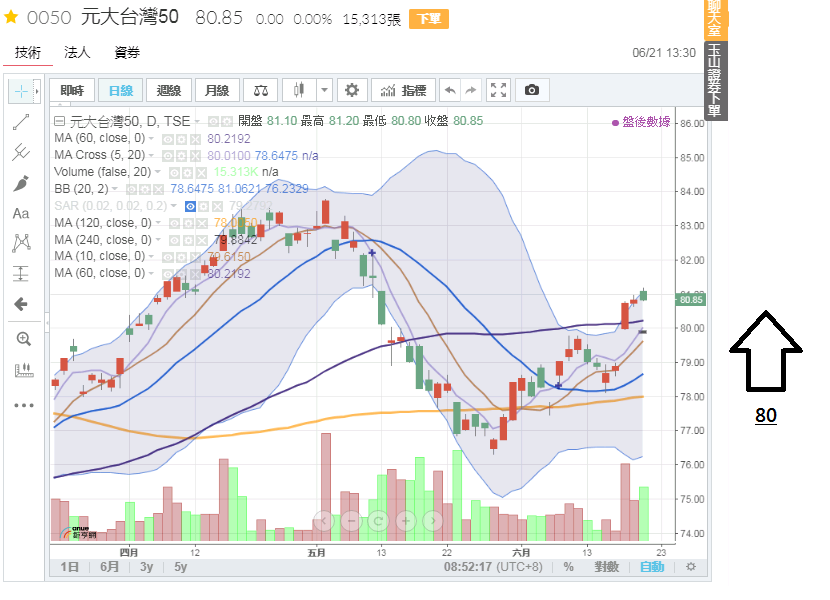Switch to the 法人 tab
The width and height of the screenshot is (830, 600).
pyautogui.click(x=77, y=52)
